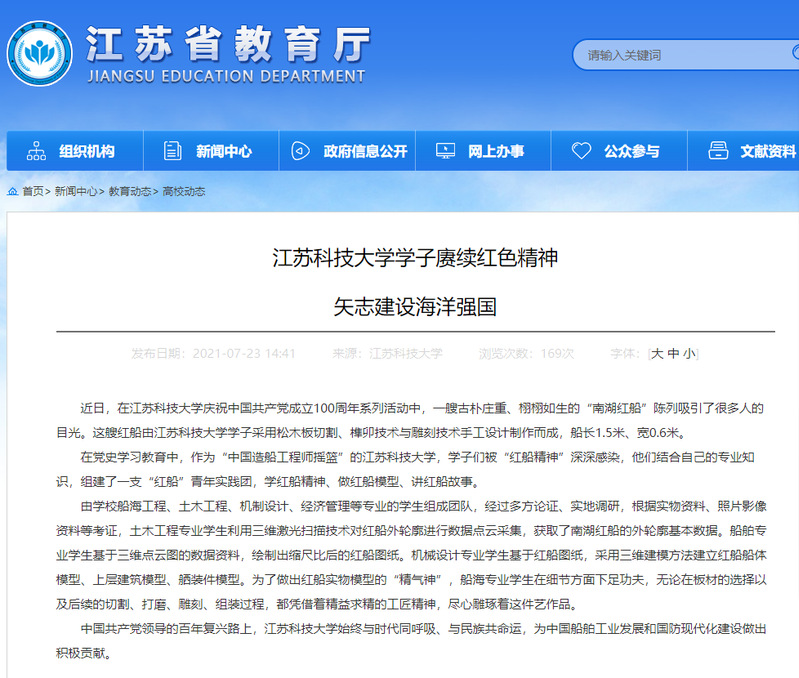
Task: Click the 江苏省教育厅 site title text
Action: [228, 43]
